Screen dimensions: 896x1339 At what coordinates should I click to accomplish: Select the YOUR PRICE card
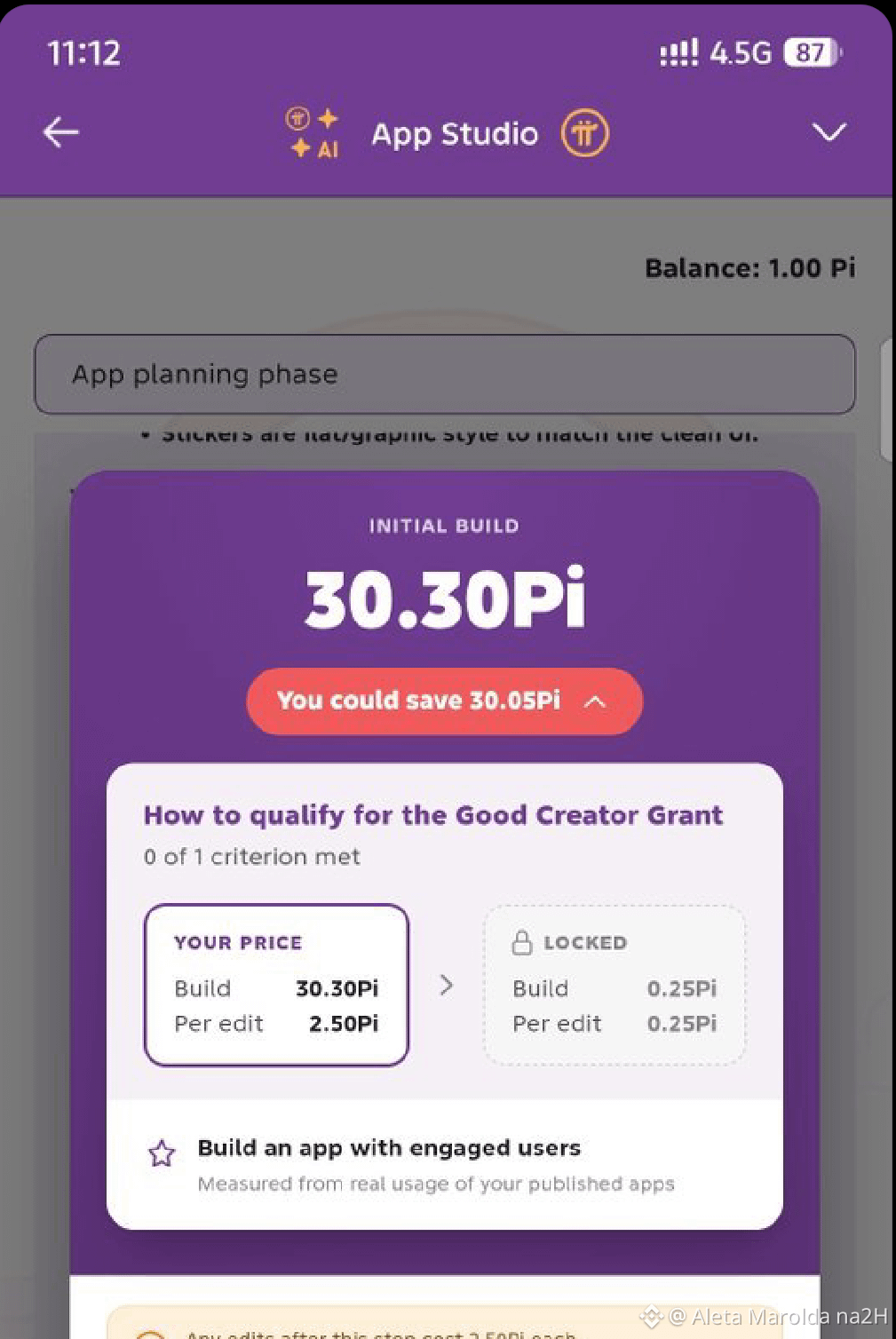coord(276,984)
